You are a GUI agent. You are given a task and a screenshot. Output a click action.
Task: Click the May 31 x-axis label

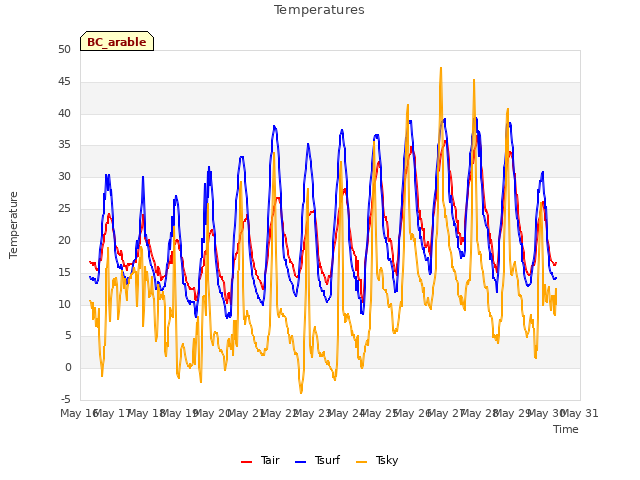pos(580,413)
